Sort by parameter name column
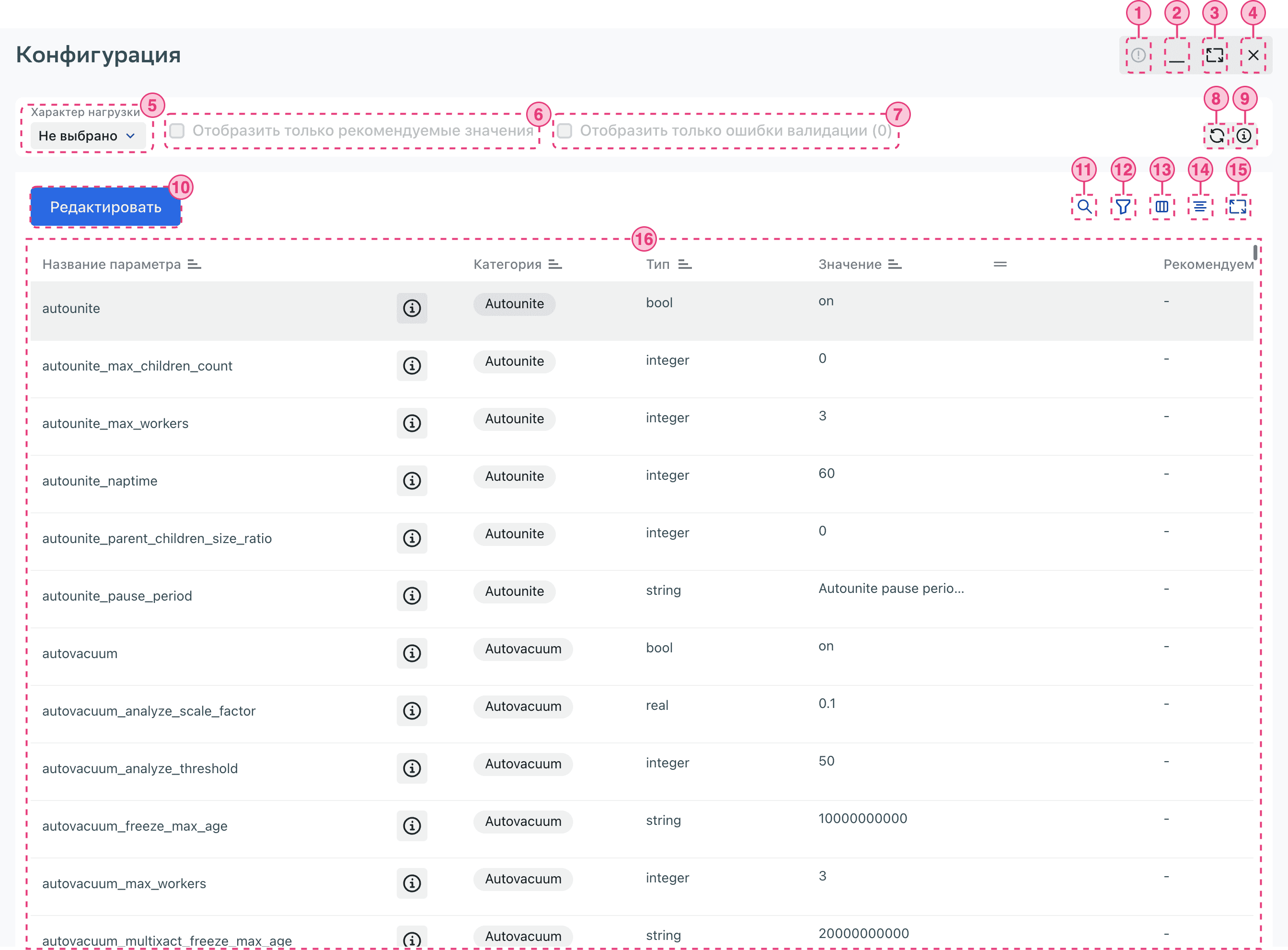The image size is (1288, 950). click(x=194, y=265)
